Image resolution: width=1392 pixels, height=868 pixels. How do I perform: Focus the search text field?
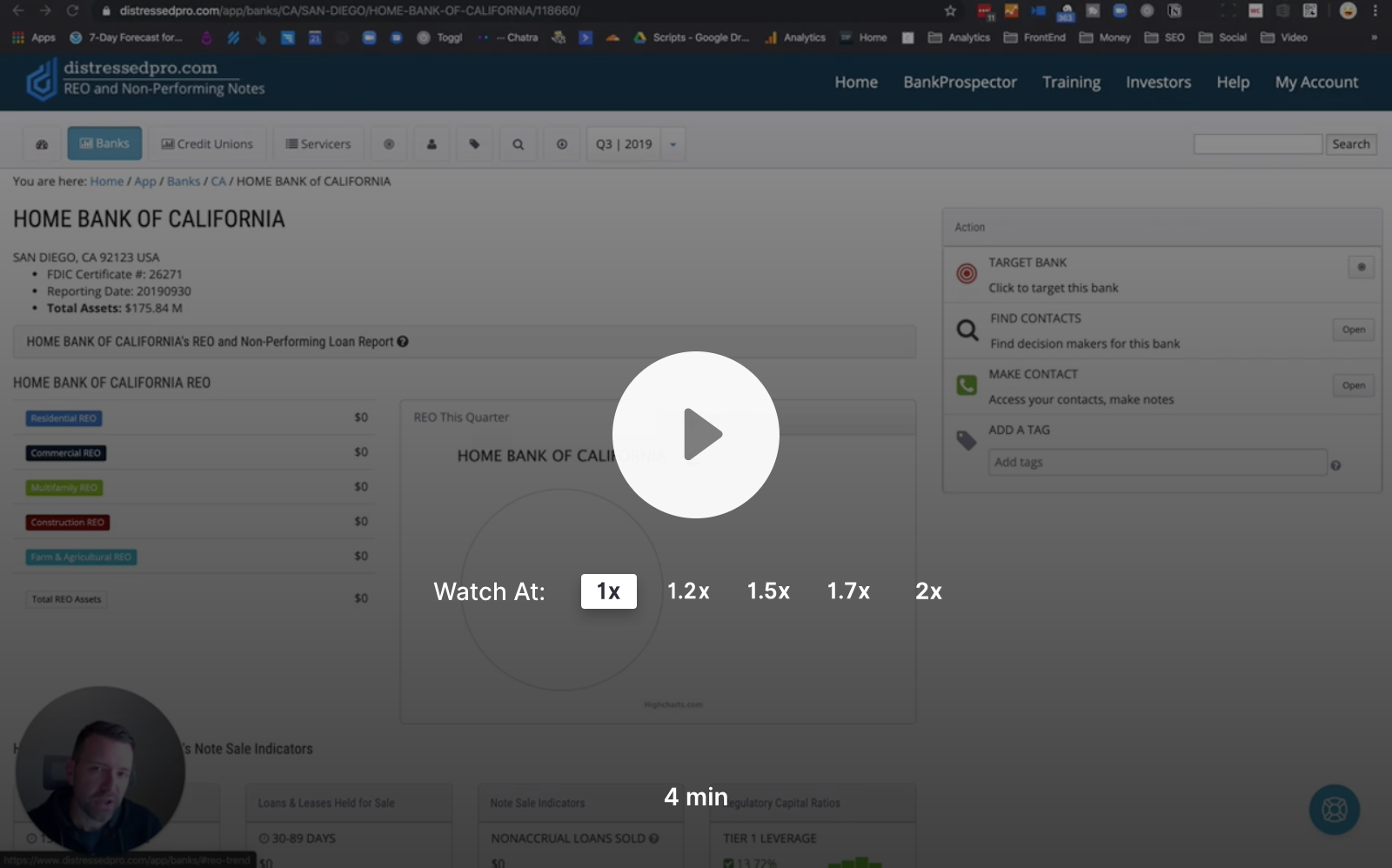[x=1258, y=144]
